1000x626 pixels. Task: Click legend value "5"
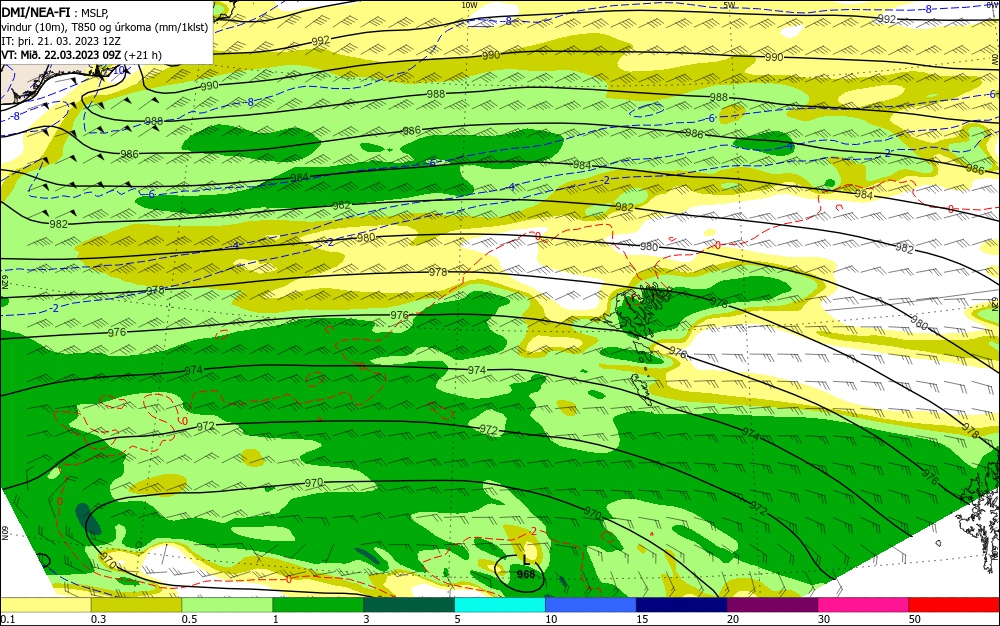[457, 619]
